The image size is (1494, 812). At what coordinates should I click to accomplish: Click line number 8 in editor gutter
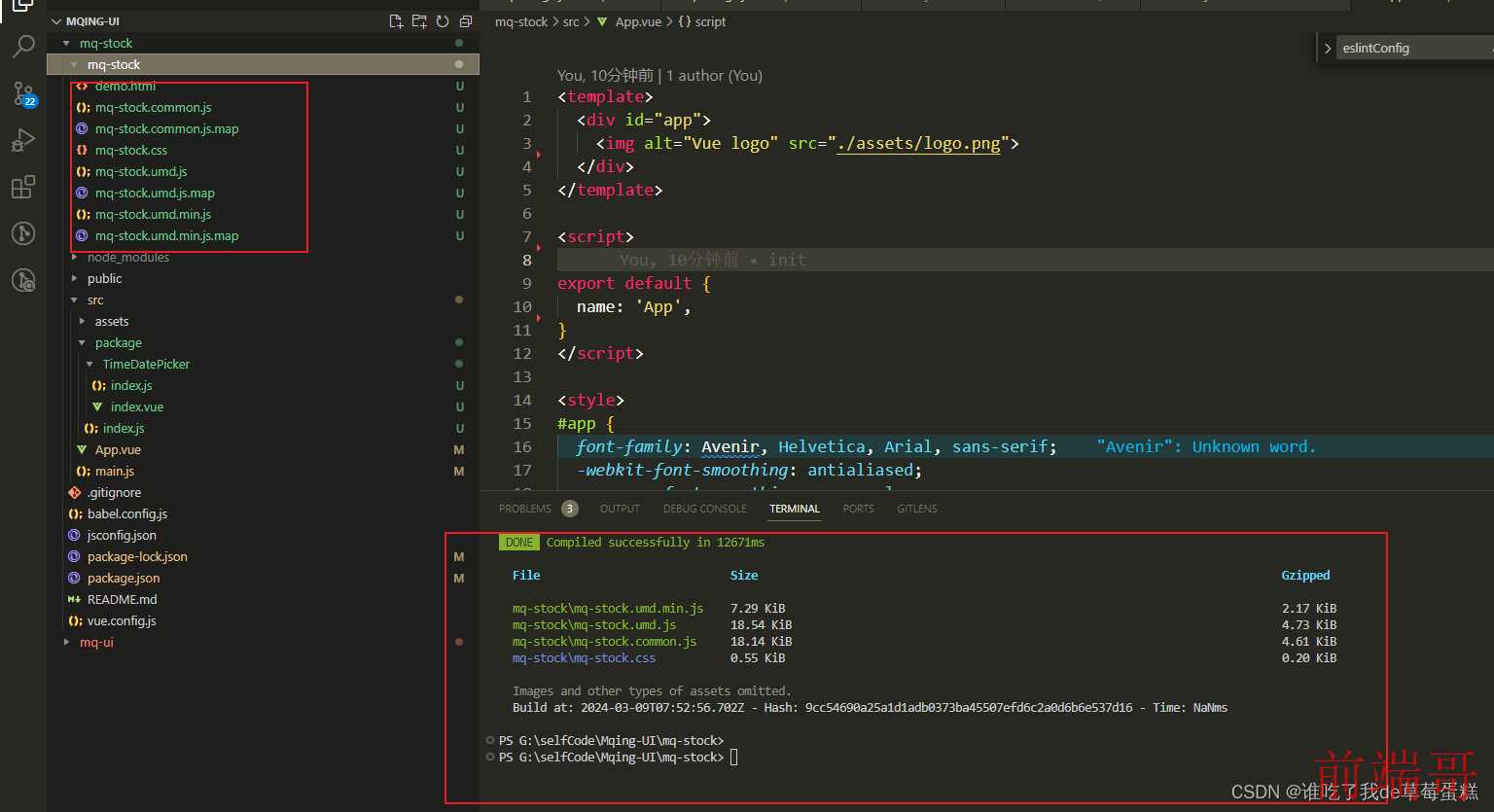(x=527, y=260)
